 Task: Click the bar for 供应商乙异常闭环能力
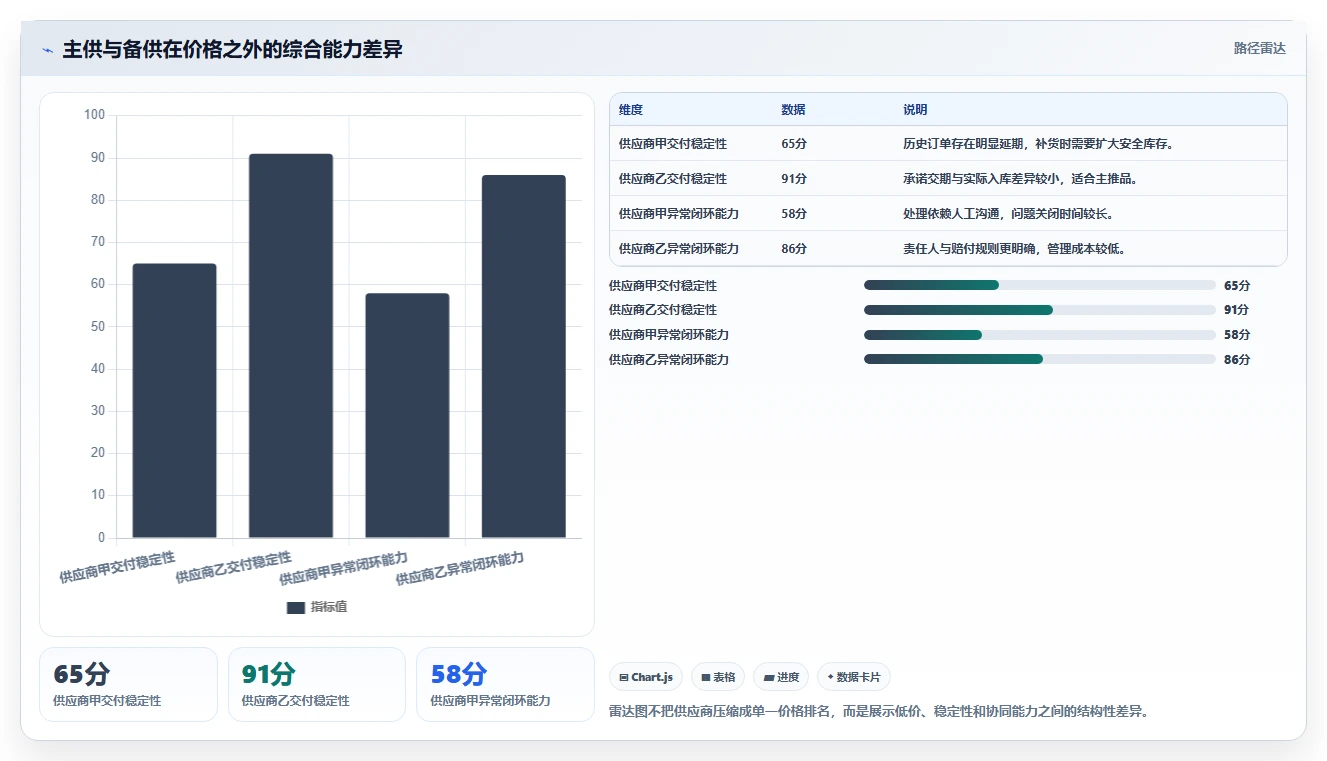click(524, 357)
